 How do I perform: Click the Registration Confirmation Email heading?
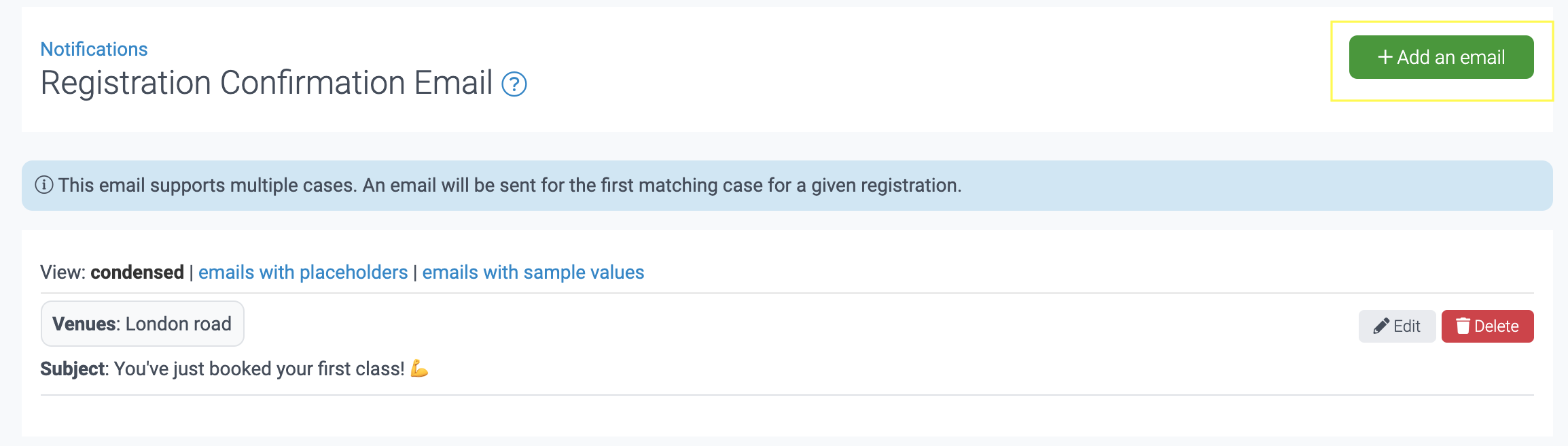tap(266, 83)
